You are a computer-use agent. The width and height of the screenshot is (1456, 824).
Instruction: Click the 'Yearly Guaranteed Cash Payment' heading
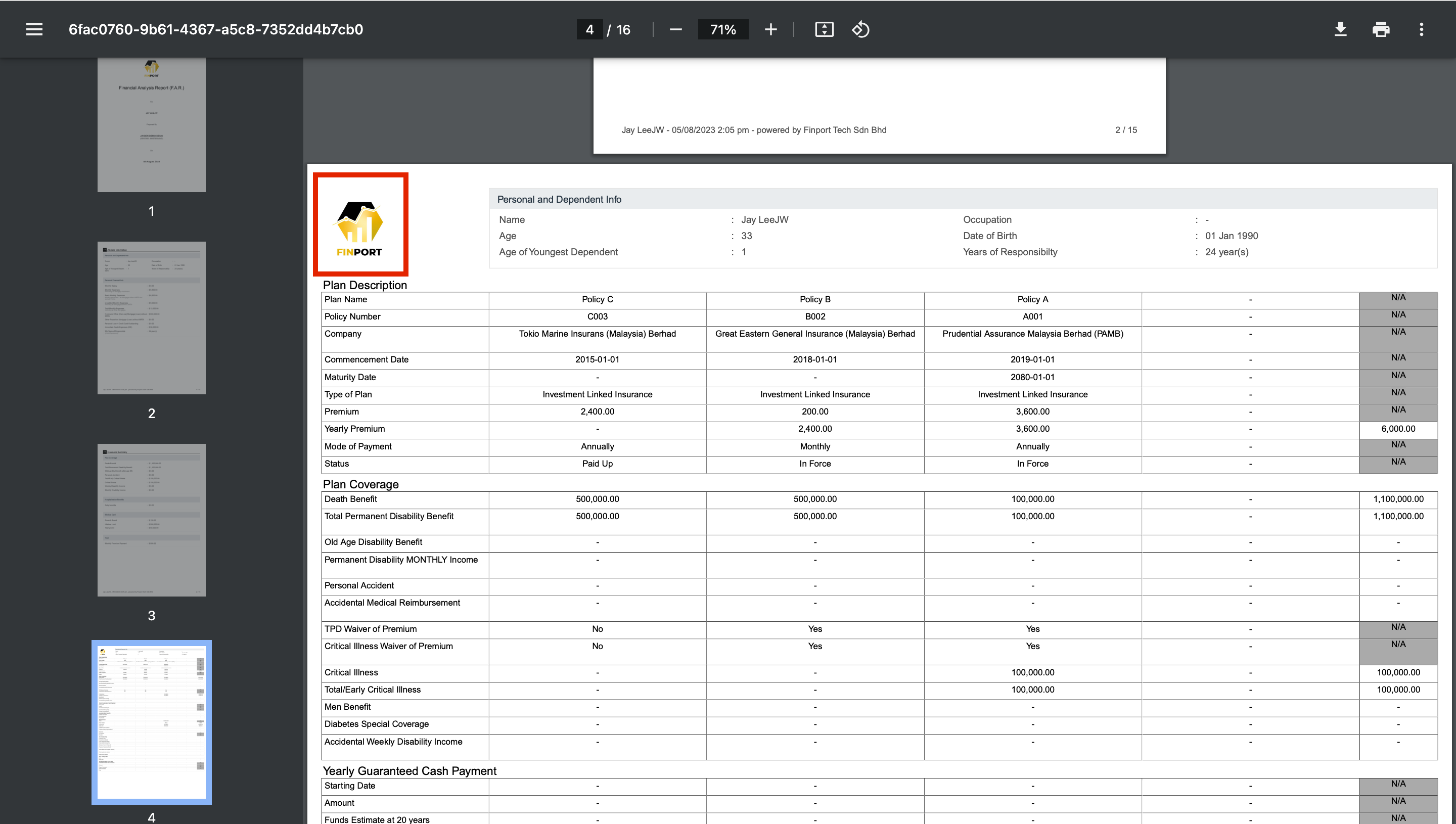pyautogui.click(x=409, y=771)
